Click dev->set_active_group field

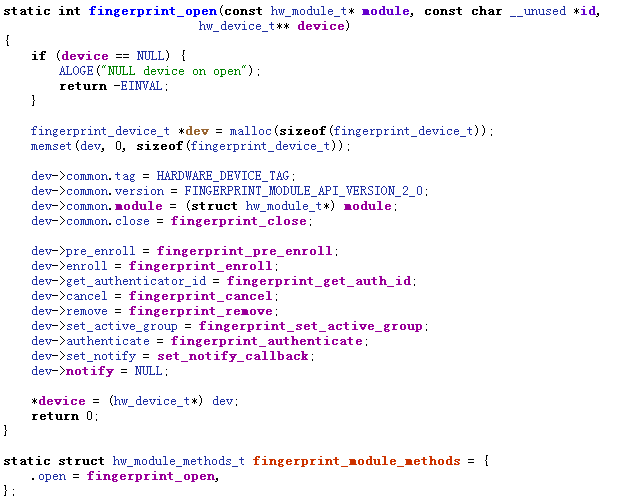pos(104,326)
